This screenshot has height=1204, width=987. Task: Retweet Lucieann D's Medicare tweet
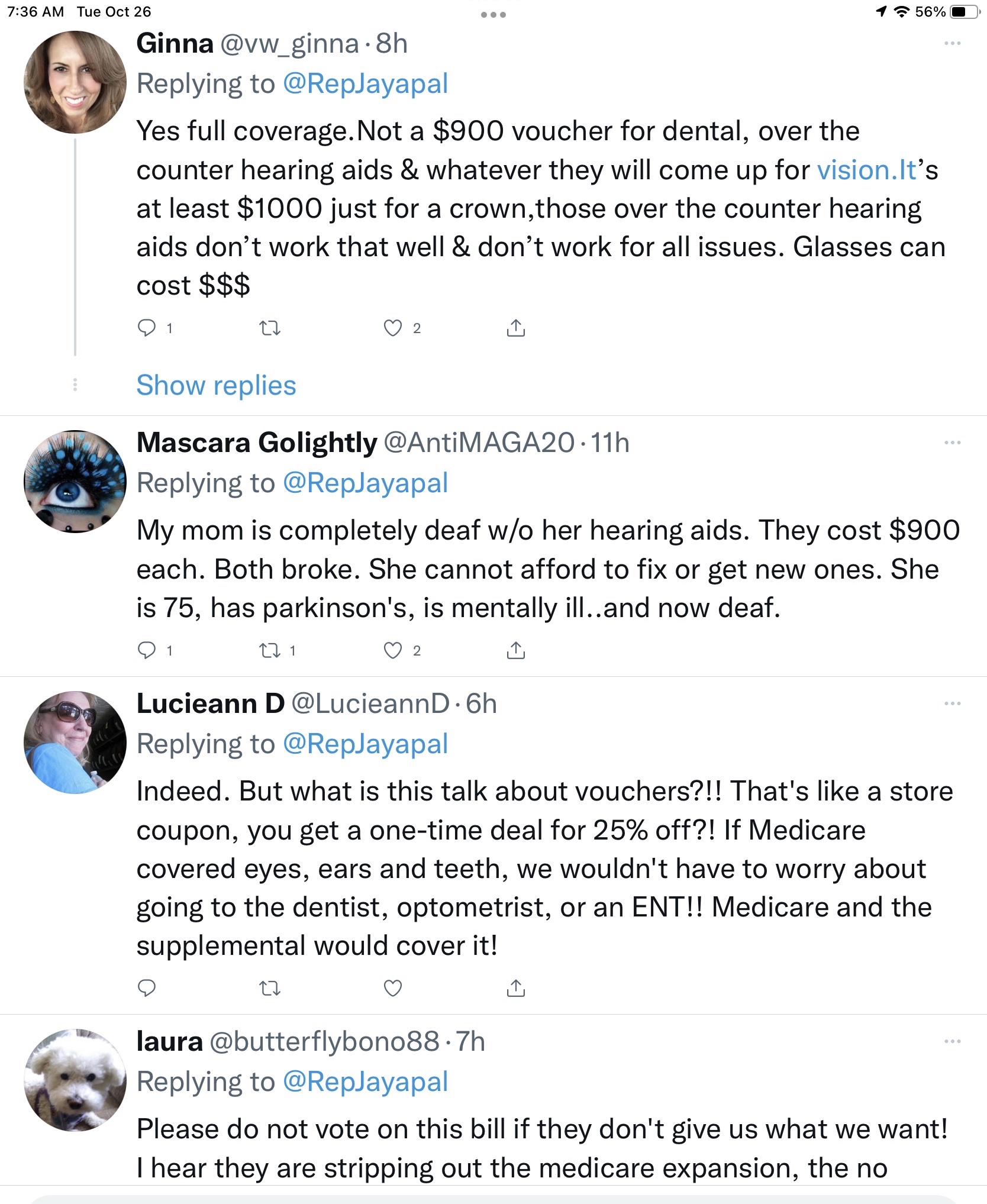270,988
